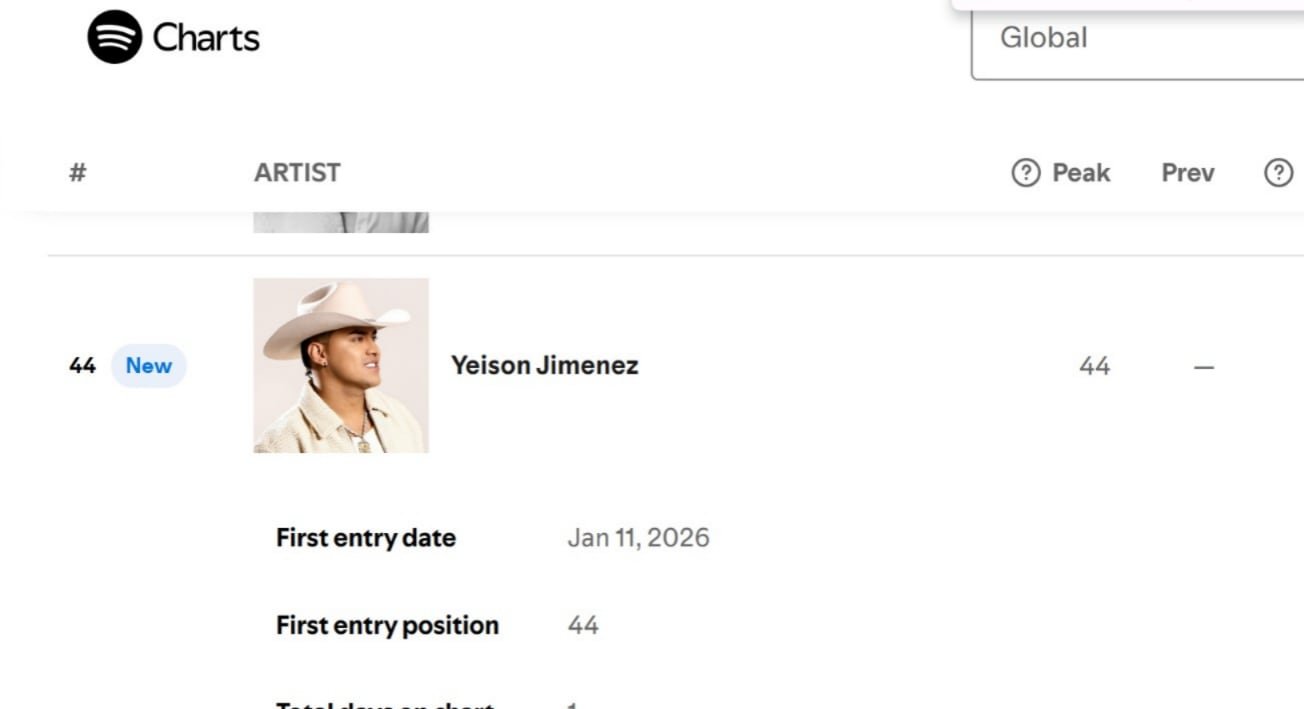Click the New badge on rank 44
Screen dimensions: 1304x709
(147, 365)
